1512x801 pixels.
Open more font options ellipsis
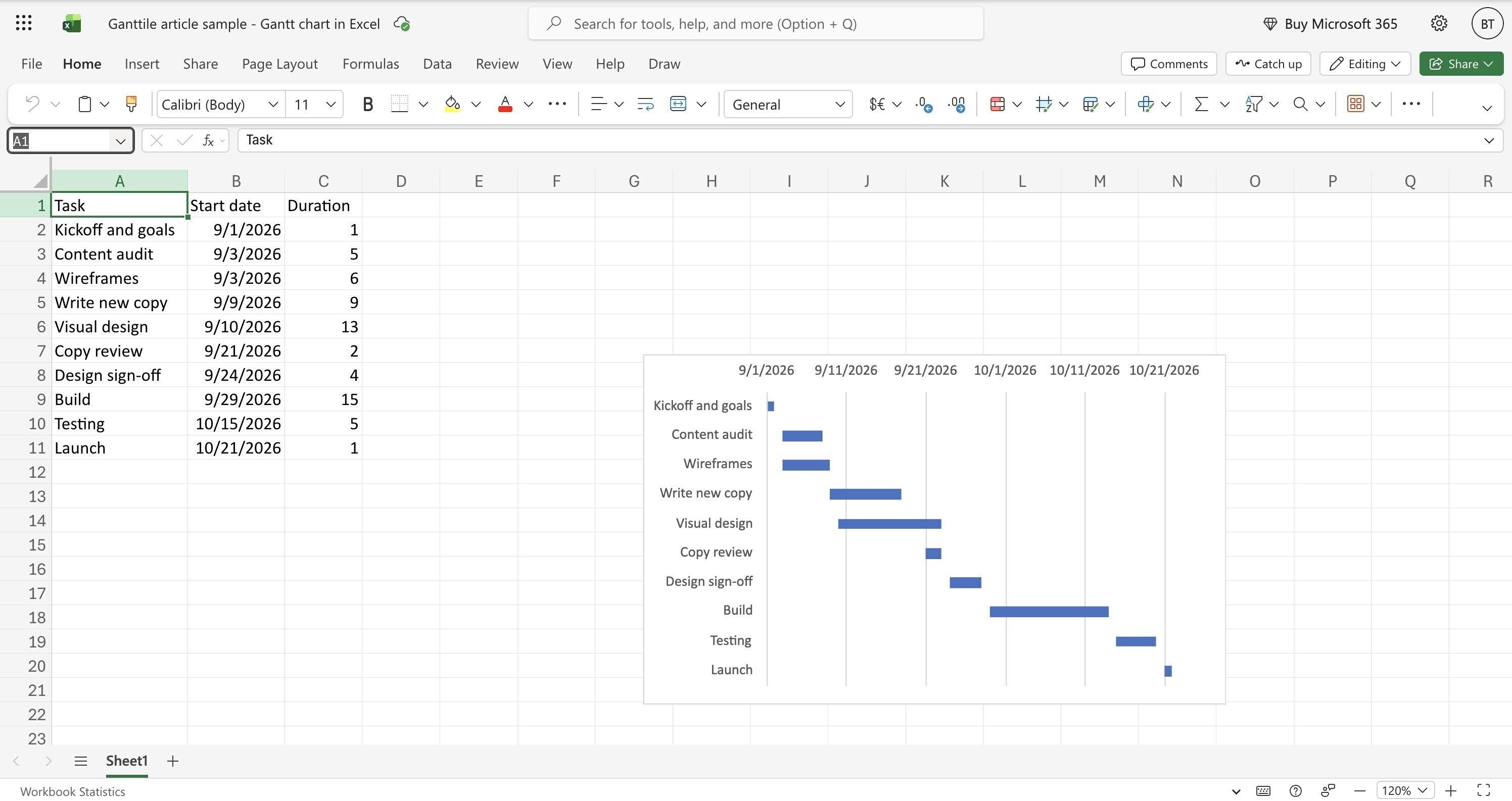coord(557,104)
